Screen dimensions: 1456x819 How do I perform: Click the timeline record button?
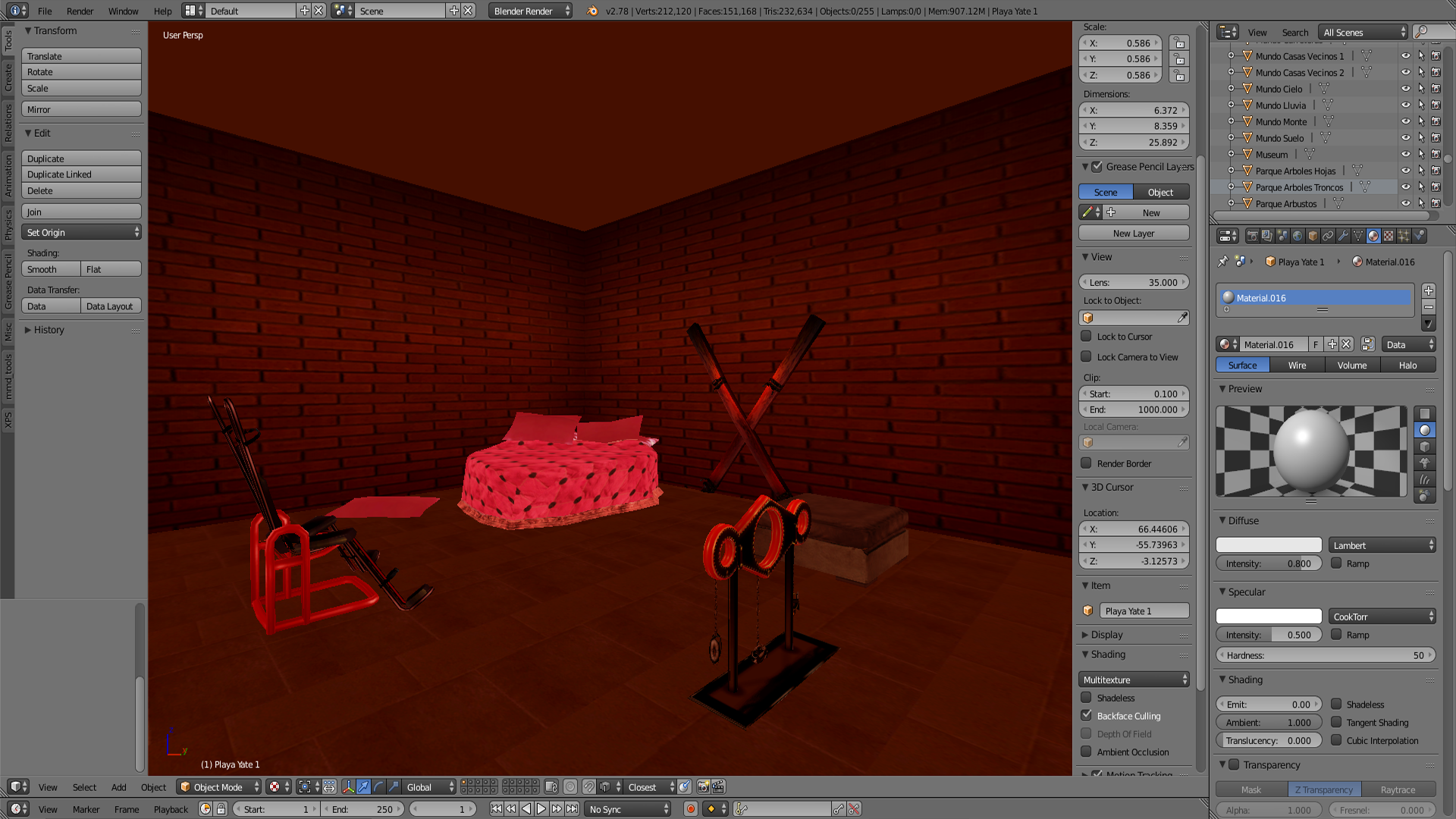tap(690, 809)
